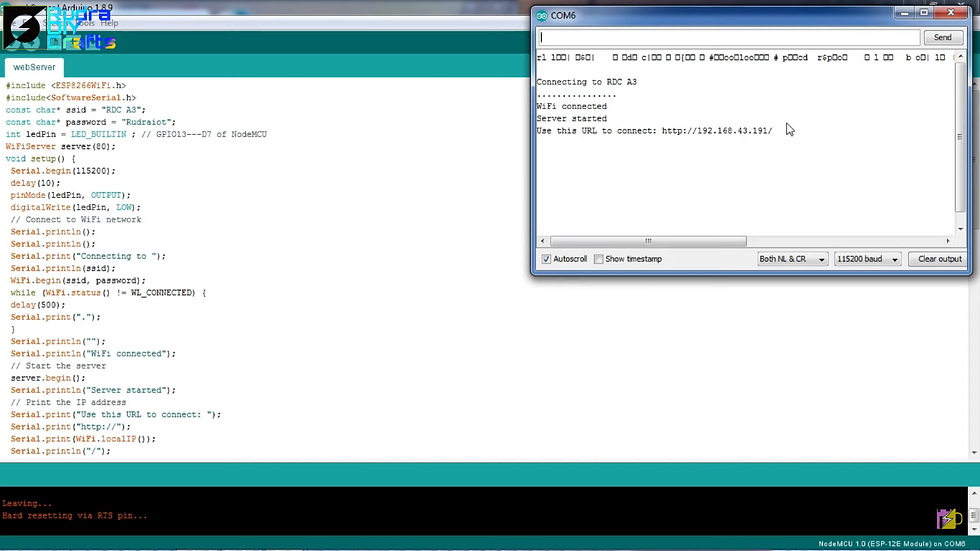
Task: Click the 'Serial.println(ssid);' code line
Action: (63, 269)
